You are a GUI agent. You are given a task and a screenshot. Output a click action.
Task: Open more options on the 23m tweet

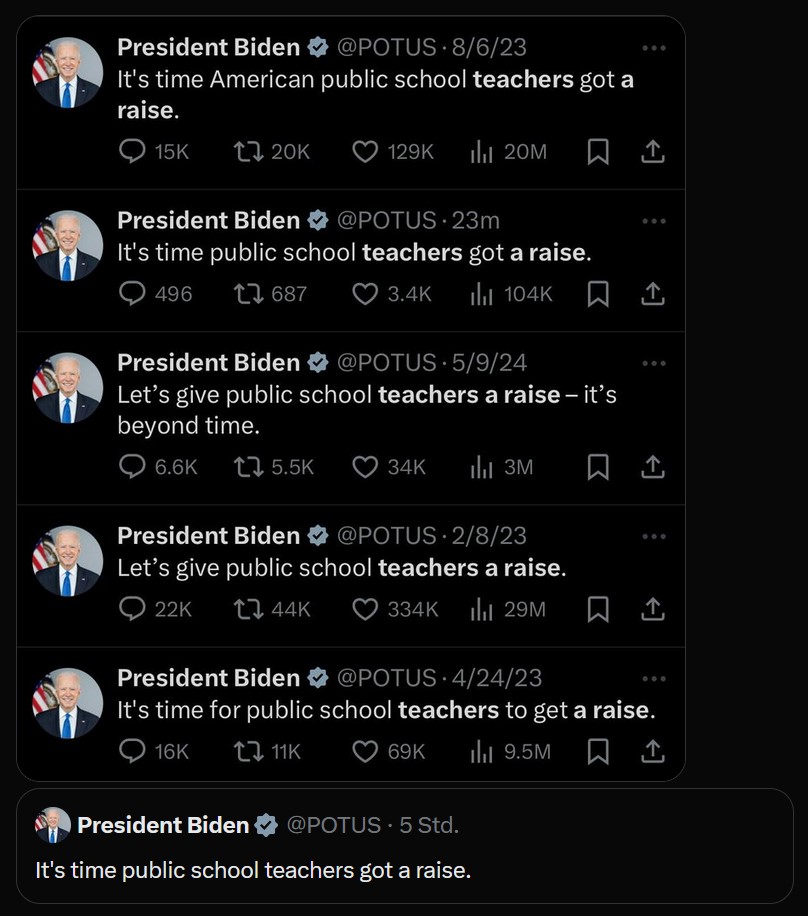coord(654,221)
